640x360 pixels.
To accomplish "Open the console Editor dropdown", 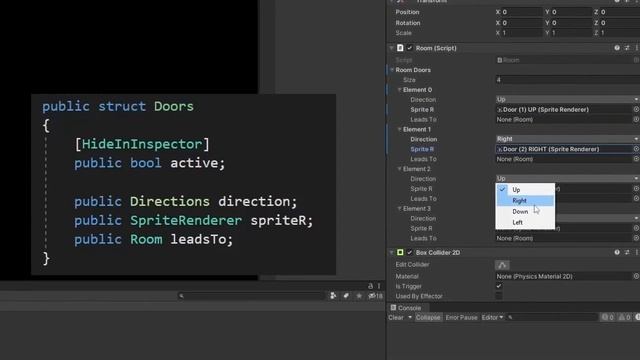I will click(x=492, y=317).
